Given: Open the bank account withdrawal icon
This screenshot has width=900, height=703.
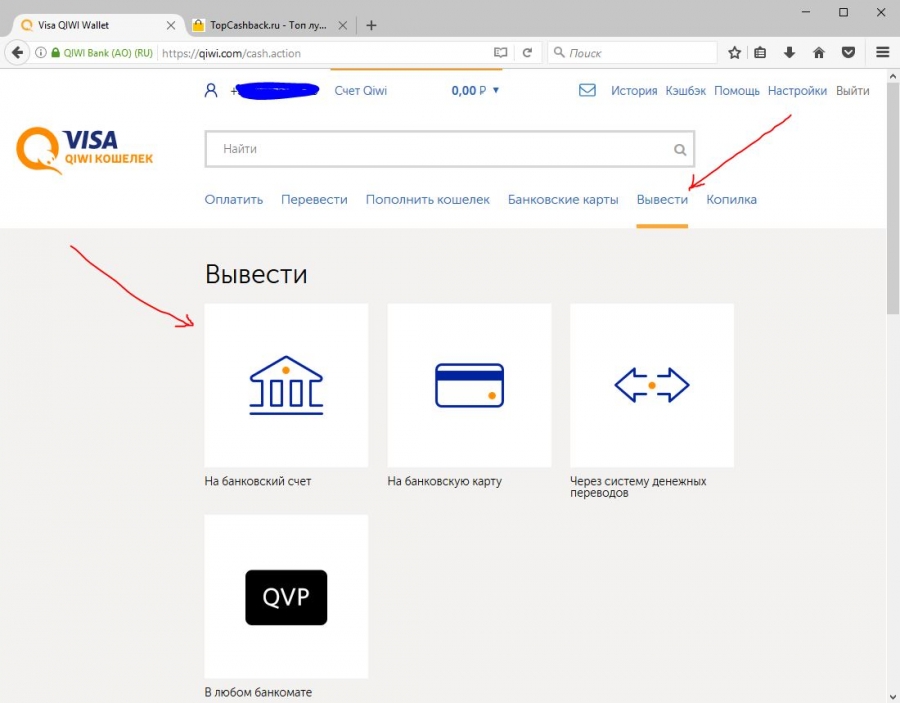Looking at the screenshot, I should coord(286,385).
